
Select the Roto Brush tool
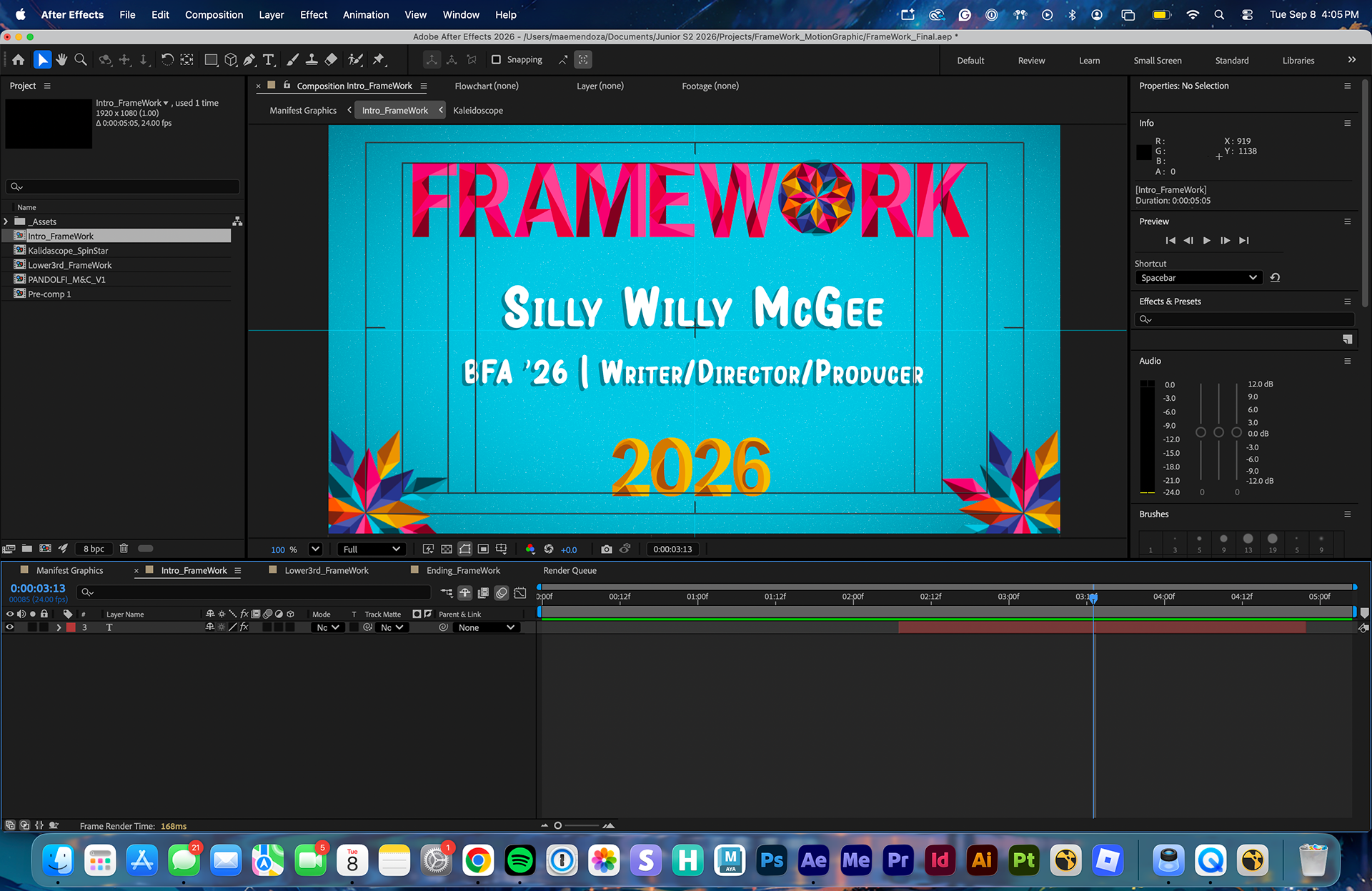pyautogui.click(x=355, y=60)
